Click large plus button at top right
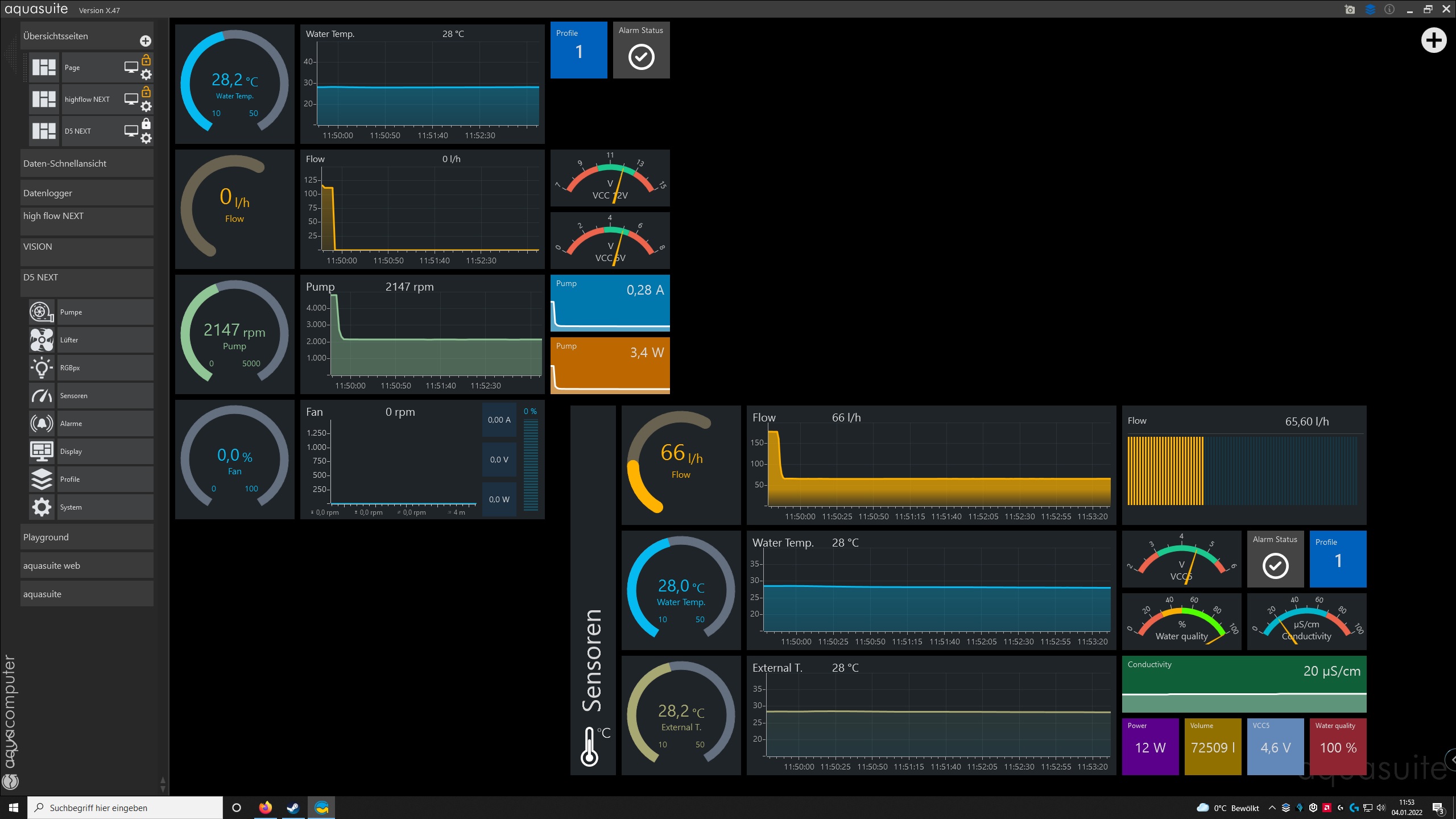 (1433, 40)
